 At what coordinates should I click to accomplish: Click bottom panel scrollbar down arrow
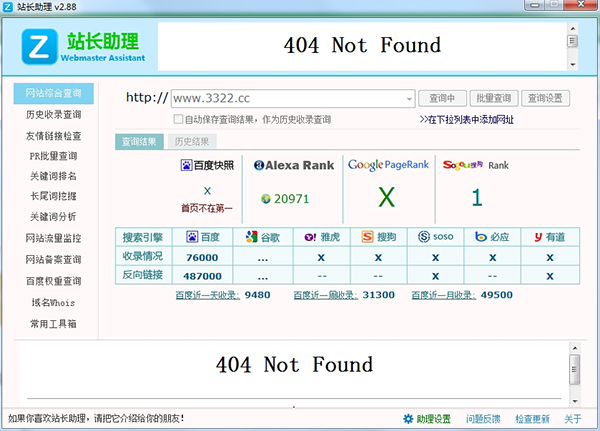pos(575,401)
